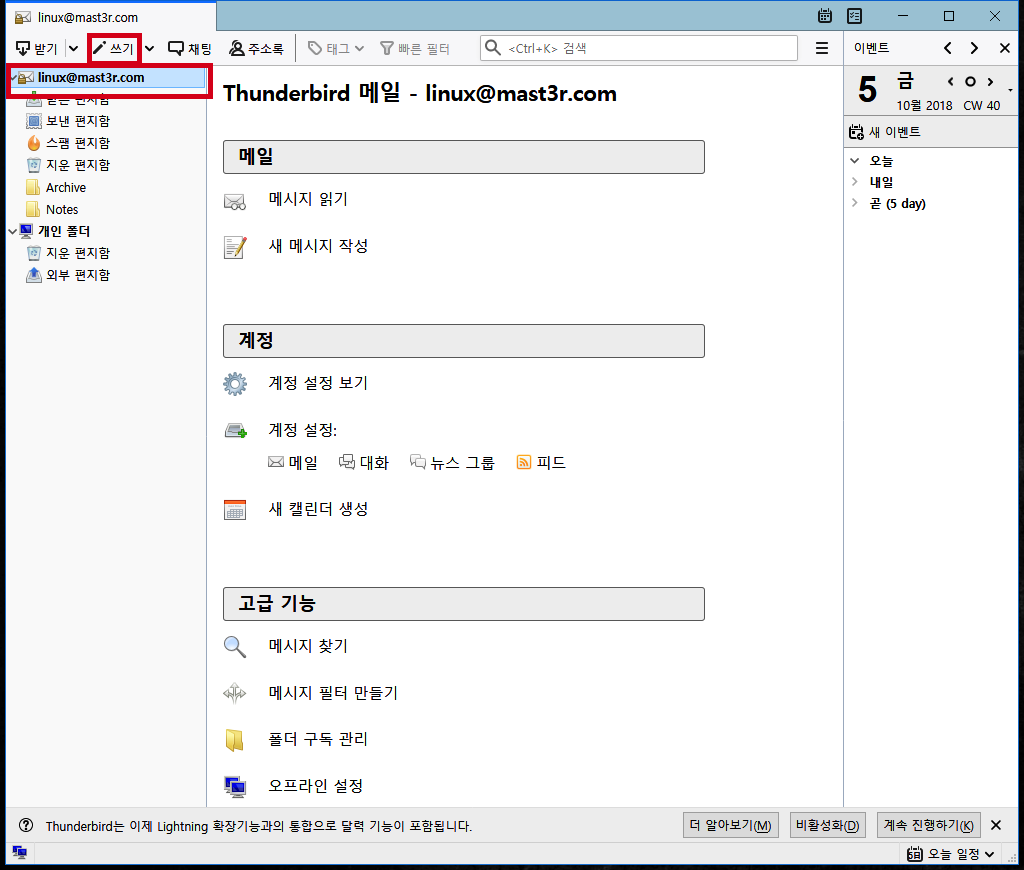The width and height of the screenshot is (1024, 870).
Task: Open the 받기 dropdown arrow
Action: [73, 48]
